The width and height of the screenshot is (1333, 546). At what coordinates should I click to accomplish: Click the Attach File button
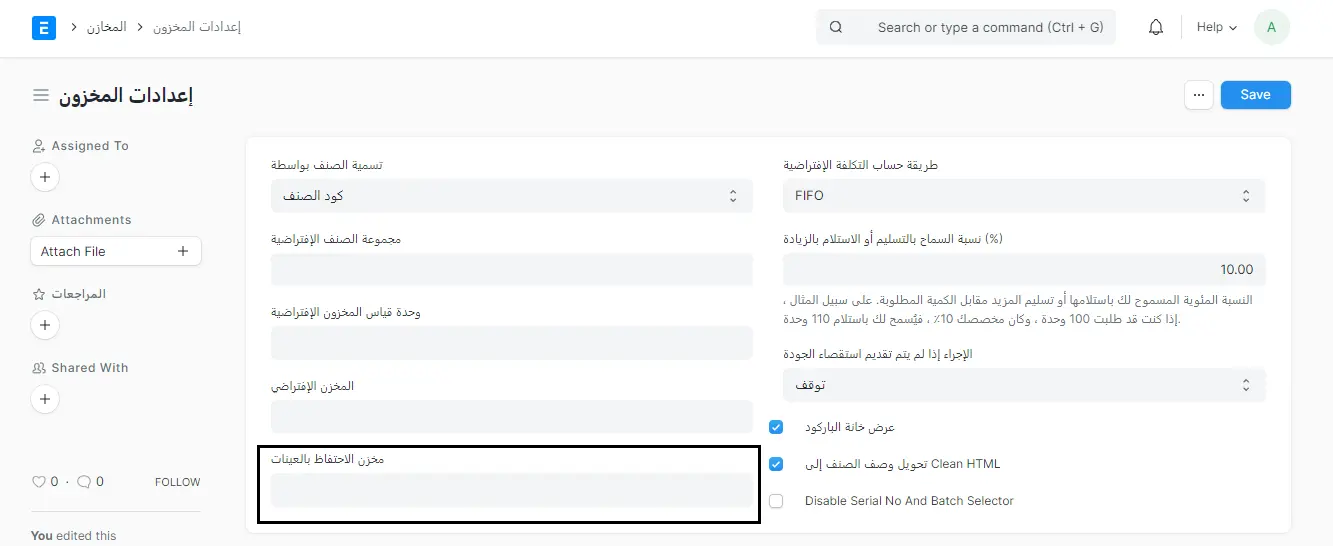point(116,251)
